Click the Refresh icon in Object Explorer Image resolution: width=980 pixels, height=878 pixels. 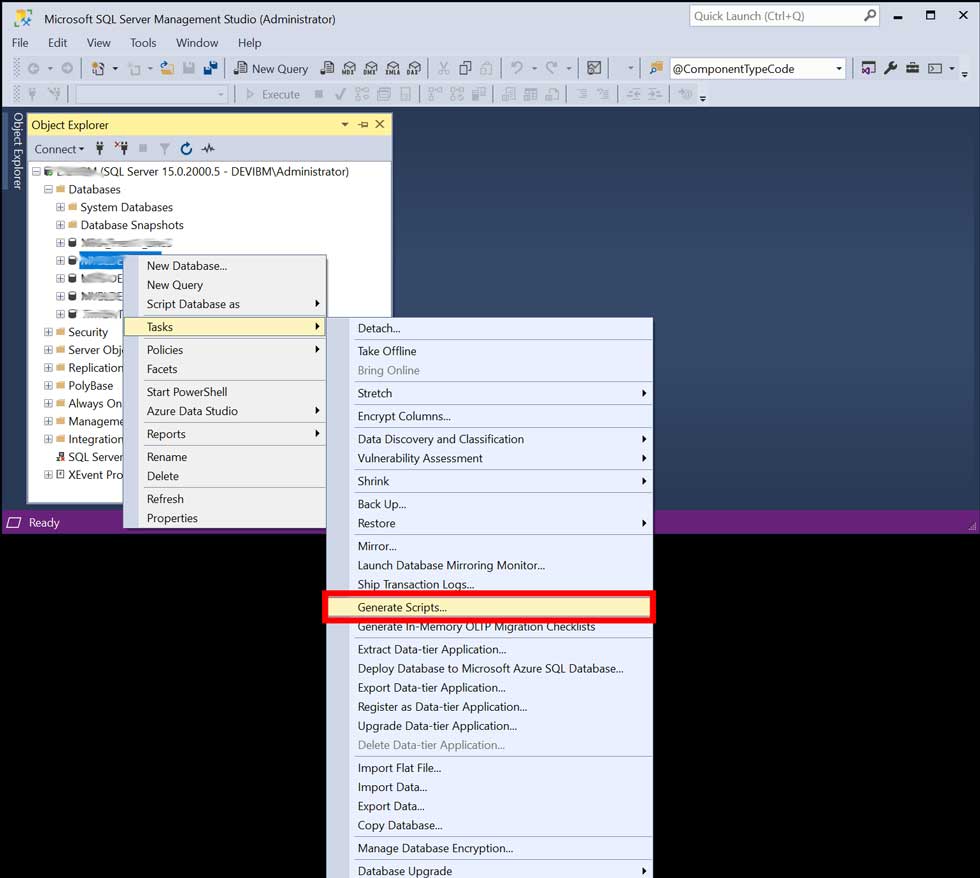click(186, 149)
